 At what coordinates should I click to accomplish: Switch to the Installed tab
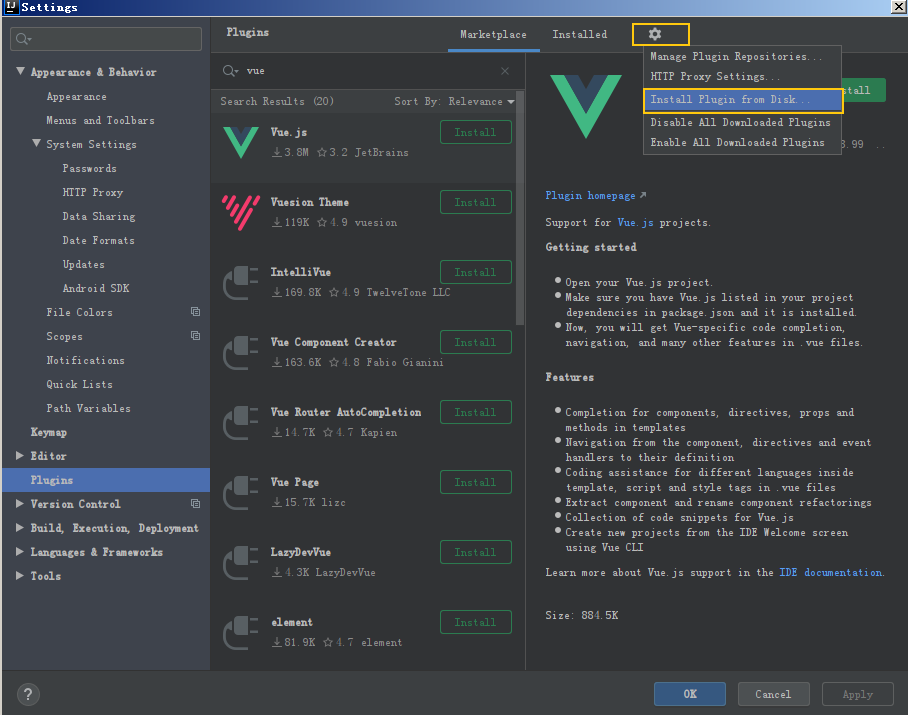pos(580,35)
